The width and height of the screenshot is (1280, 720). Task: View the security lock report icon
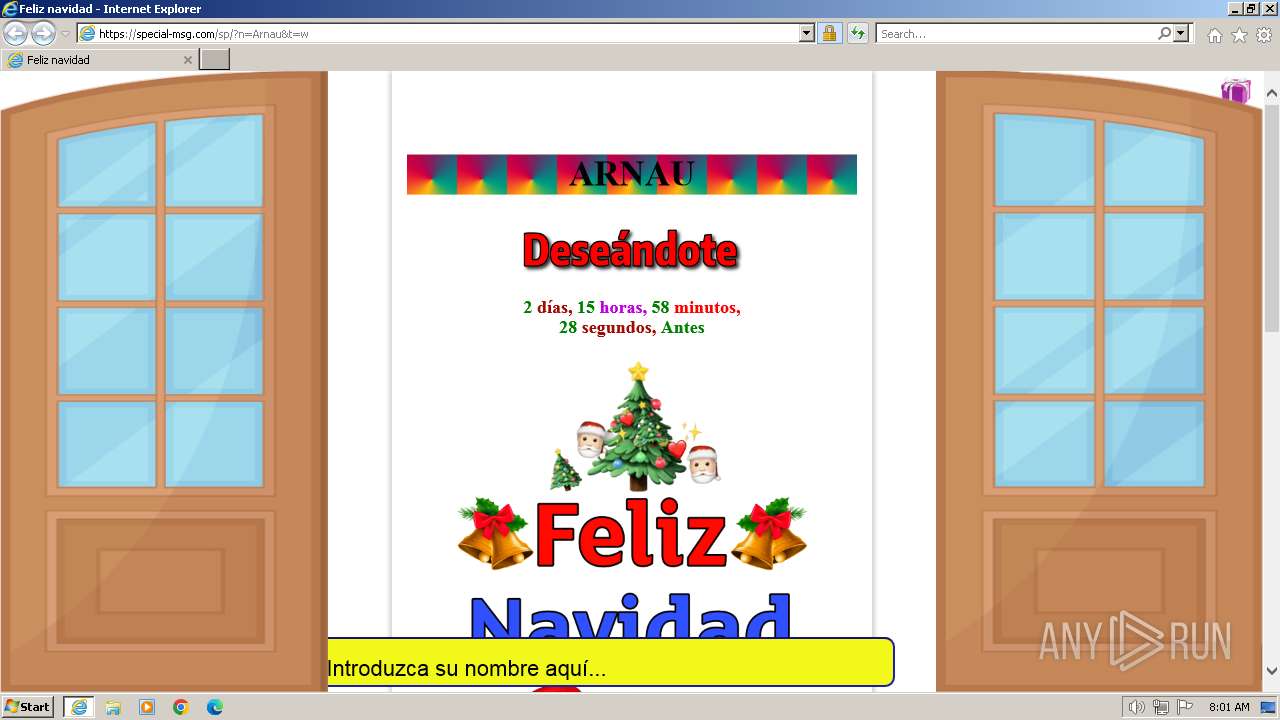[829, 33]
